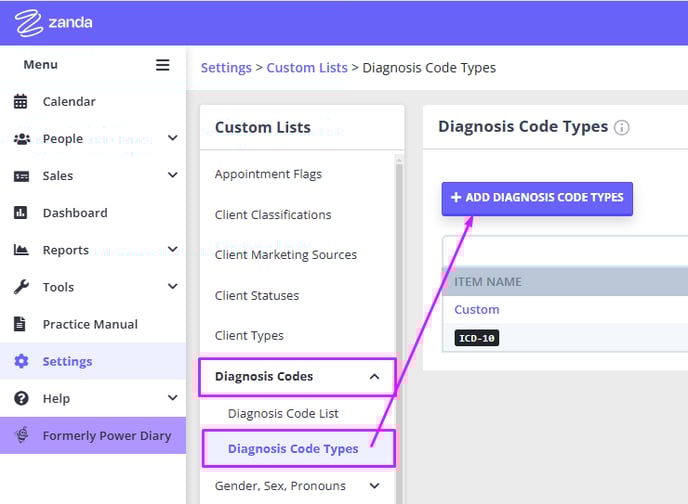
Task: Select Diagnosis Codes section header
Action: point(297,377)
